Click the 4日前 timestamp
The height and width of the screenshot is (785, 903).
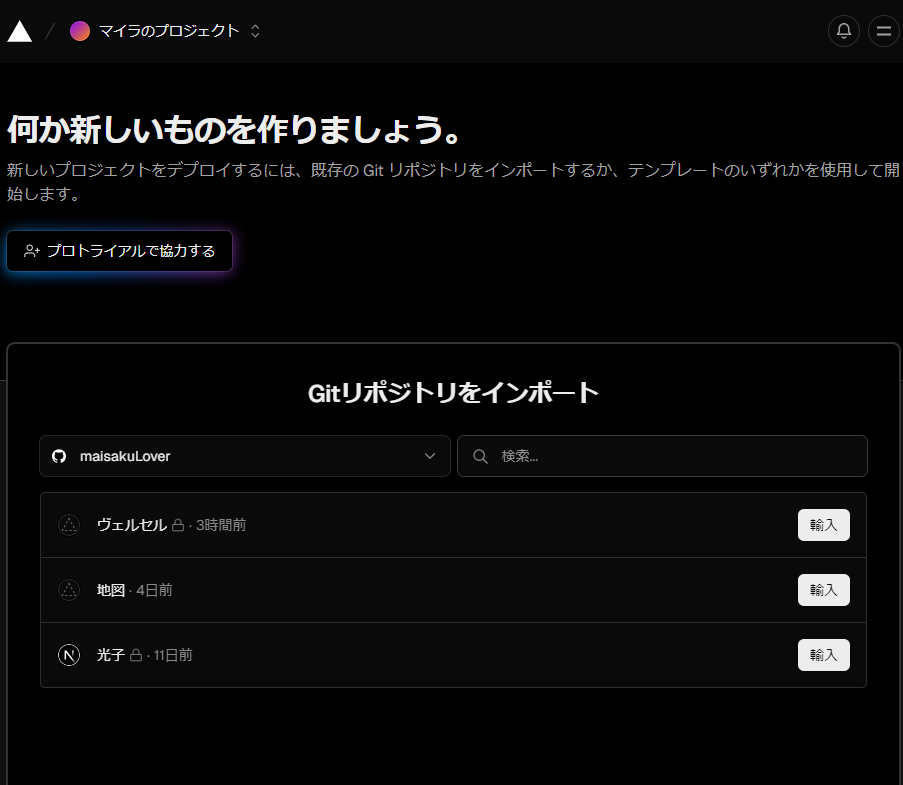[154, 590]
